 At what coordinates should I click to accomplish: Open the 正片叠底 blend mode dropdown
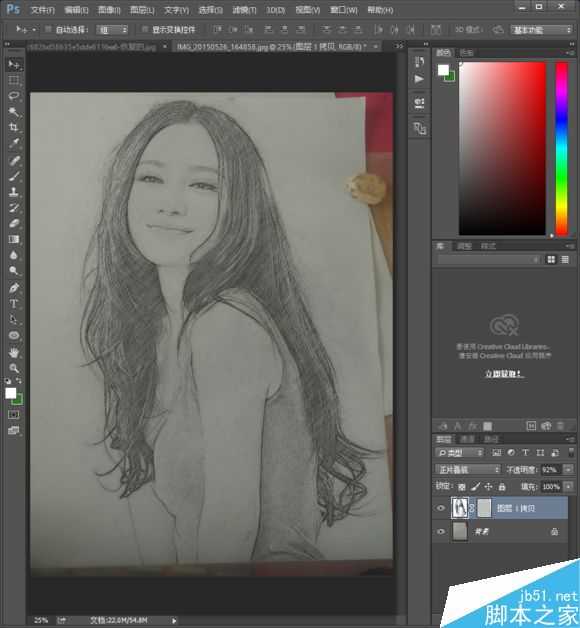point(468,469)
